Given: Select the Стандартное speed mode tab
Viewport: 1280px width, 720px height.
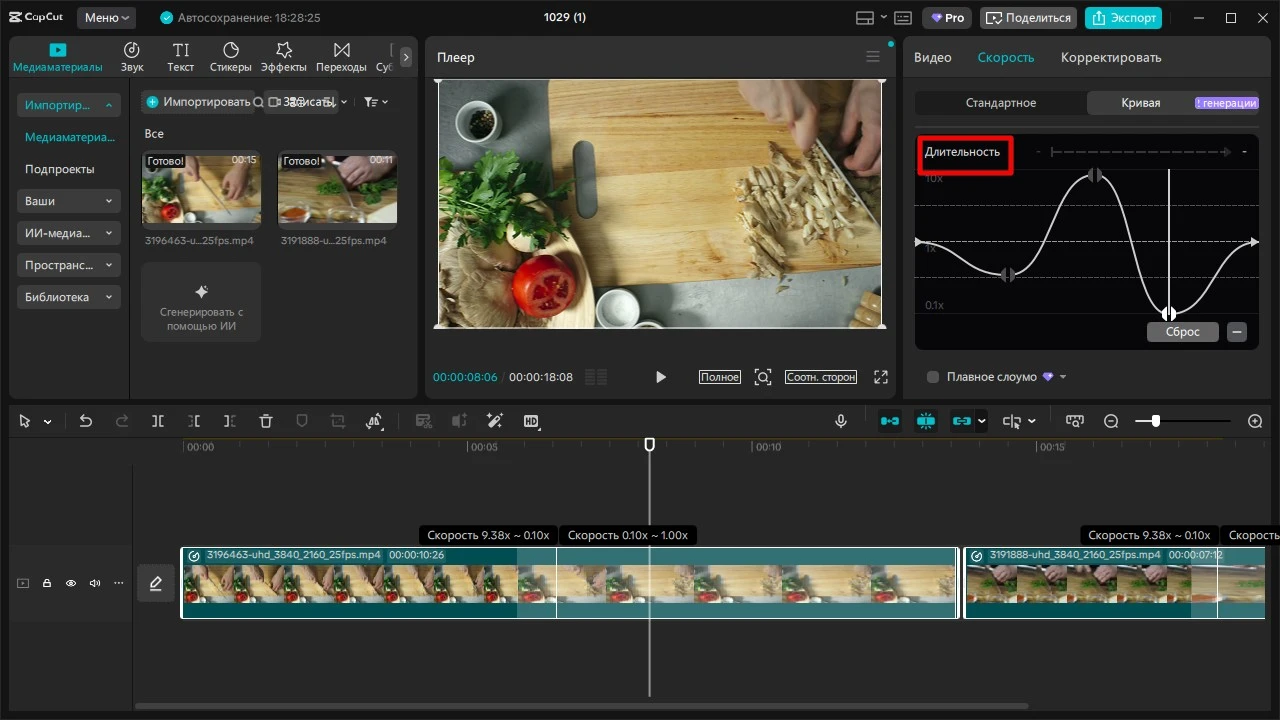Looking at the screenshot, I should (1000, 103).
